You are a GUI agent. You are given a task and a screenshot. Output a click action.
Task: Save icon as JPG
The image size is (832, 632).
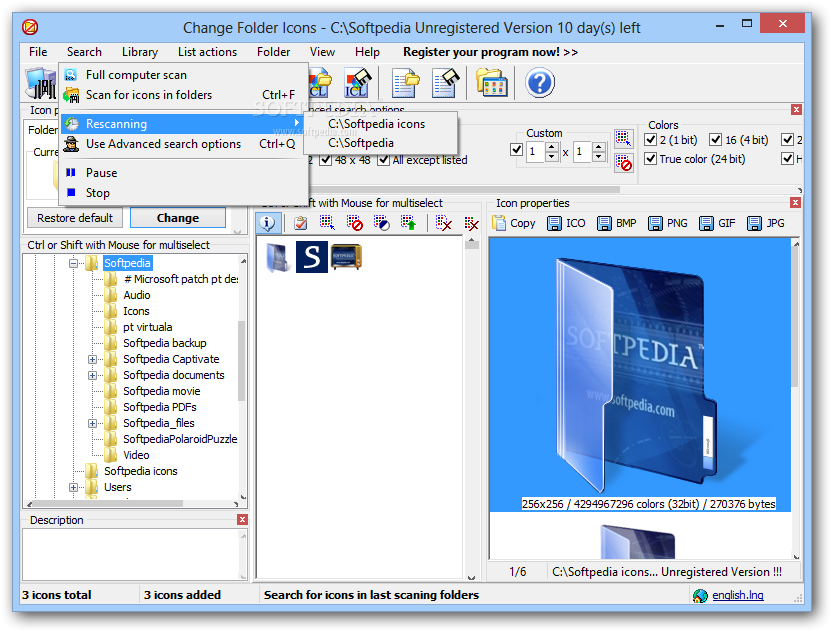pos(765,223)
